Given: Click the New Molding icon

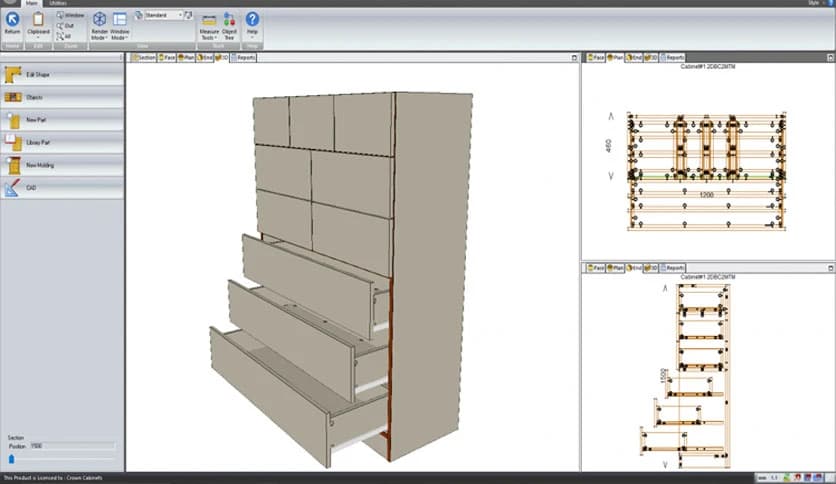Looking at the screenshot, I should pos(14,164).
